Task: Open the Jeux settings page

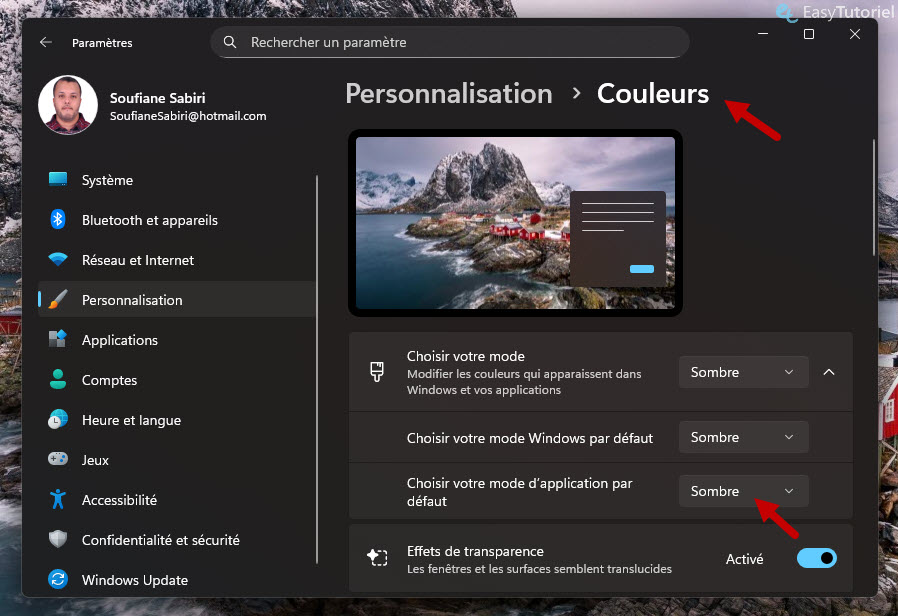Action: (x=95, y=460)
